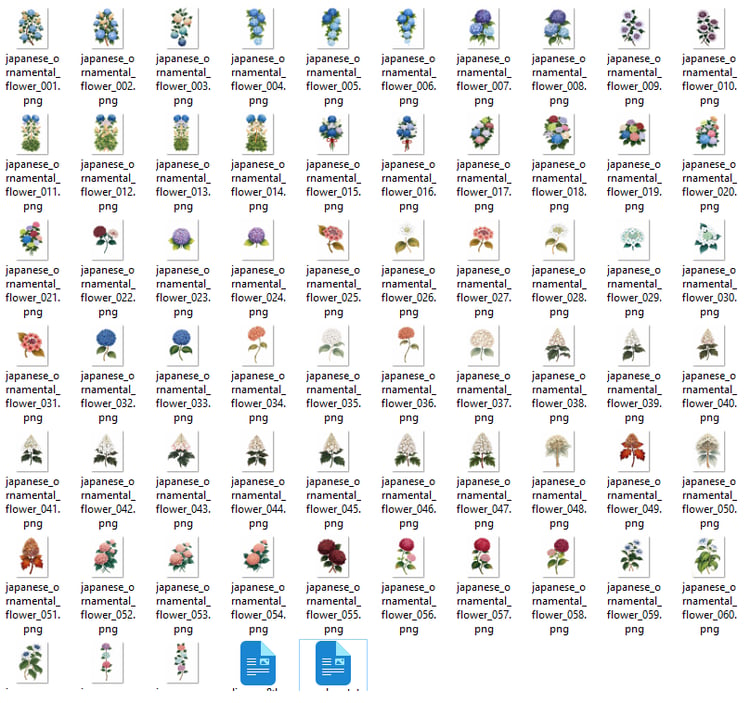
Task: Click japanese_ornamental_flower_041.png thumbnail
Action: tap(32, 451)
